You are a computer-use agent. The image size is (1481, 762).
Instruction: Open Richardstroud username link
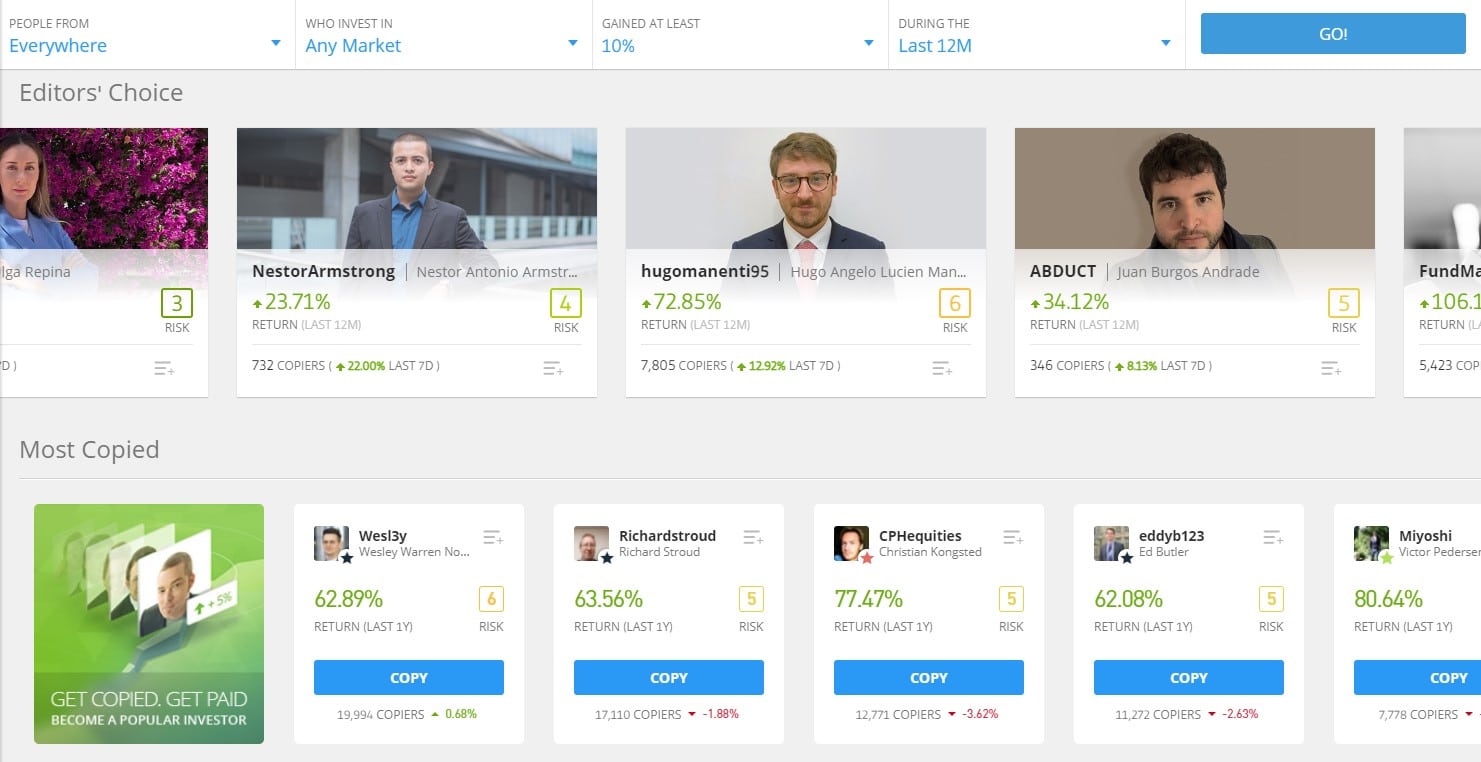[667, 535]
